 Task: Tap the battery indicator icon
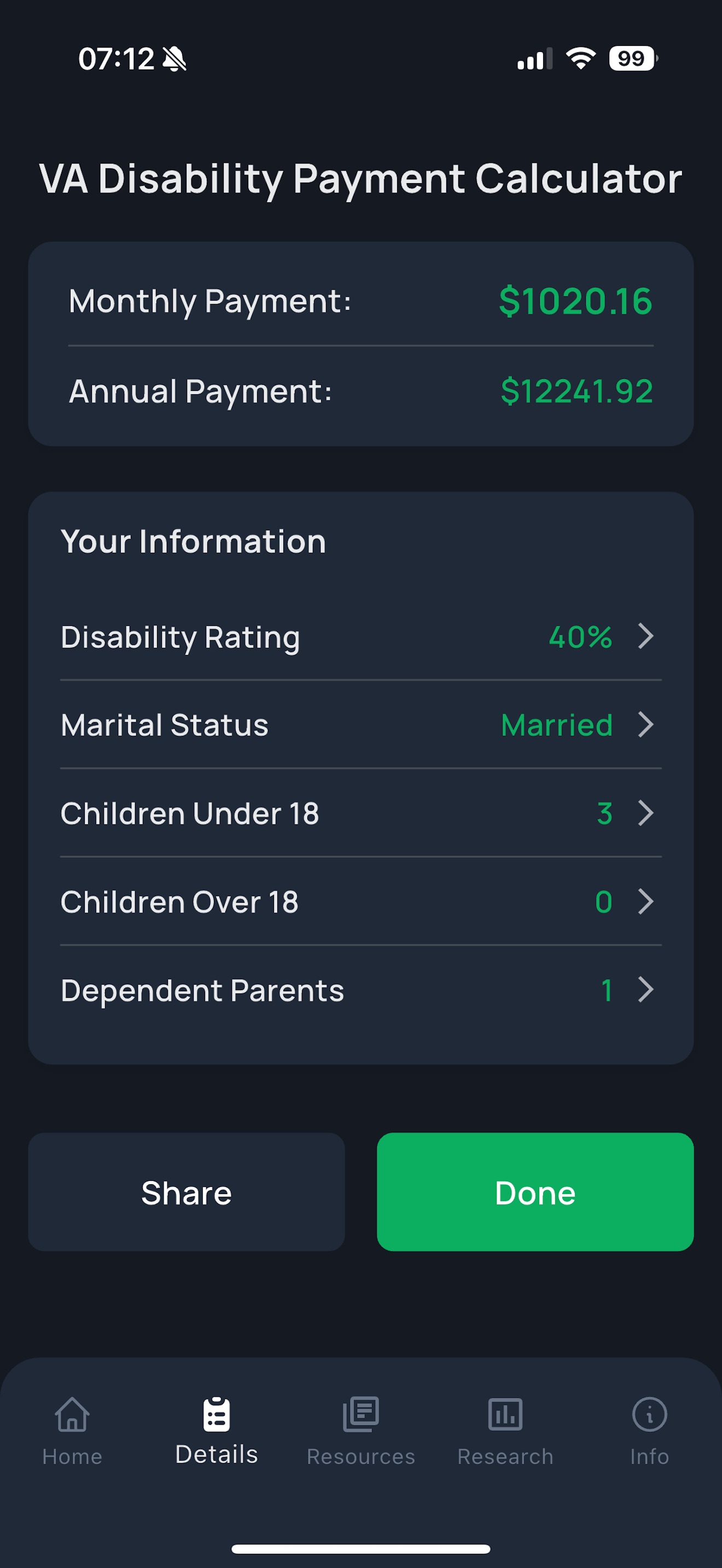click(633, 58)
